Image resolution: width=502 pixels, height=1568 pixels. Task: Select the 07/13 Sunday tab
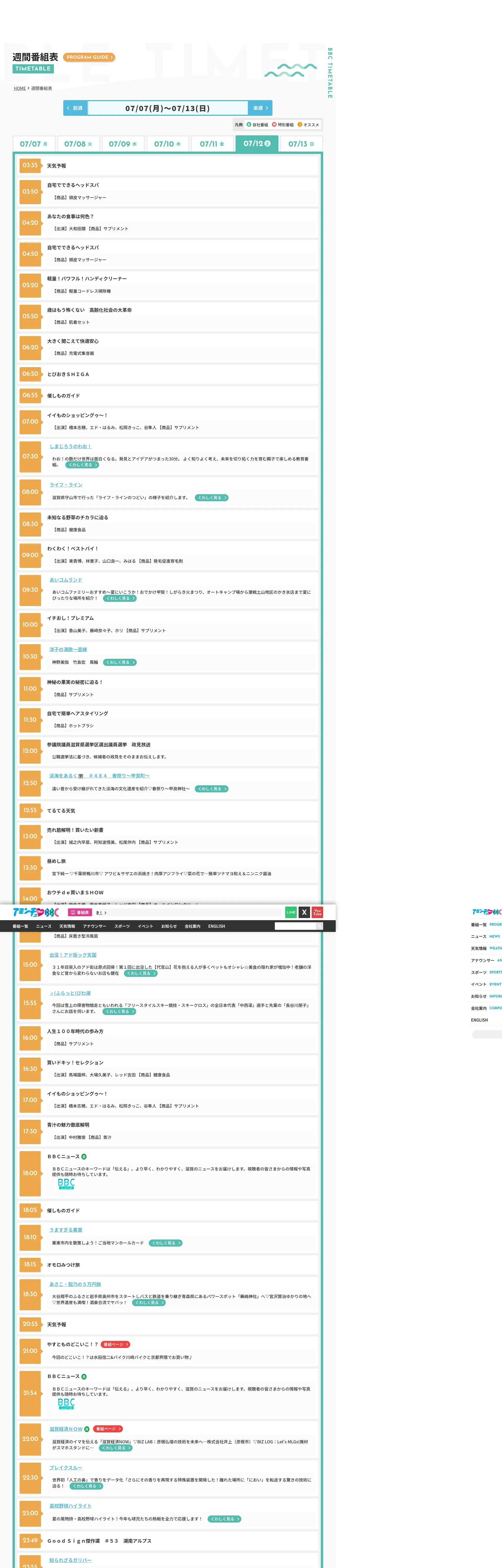click(301, 144)
